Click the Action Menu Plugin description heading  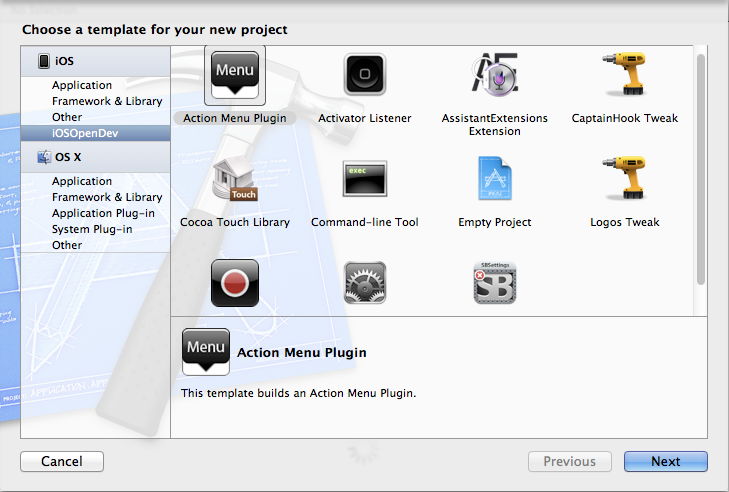pyautogui.click(x=302, y=352)
